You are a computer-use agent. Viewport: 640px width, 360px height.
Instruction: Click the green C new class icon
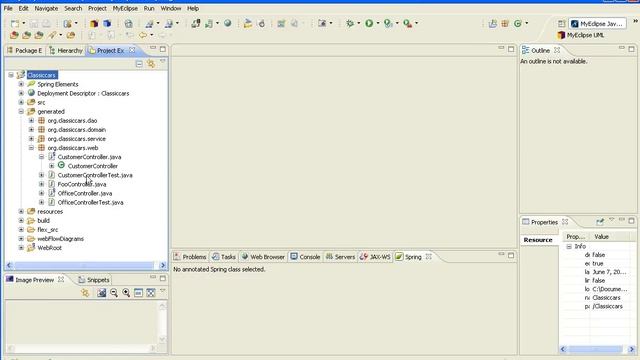[x=518, y=24]
